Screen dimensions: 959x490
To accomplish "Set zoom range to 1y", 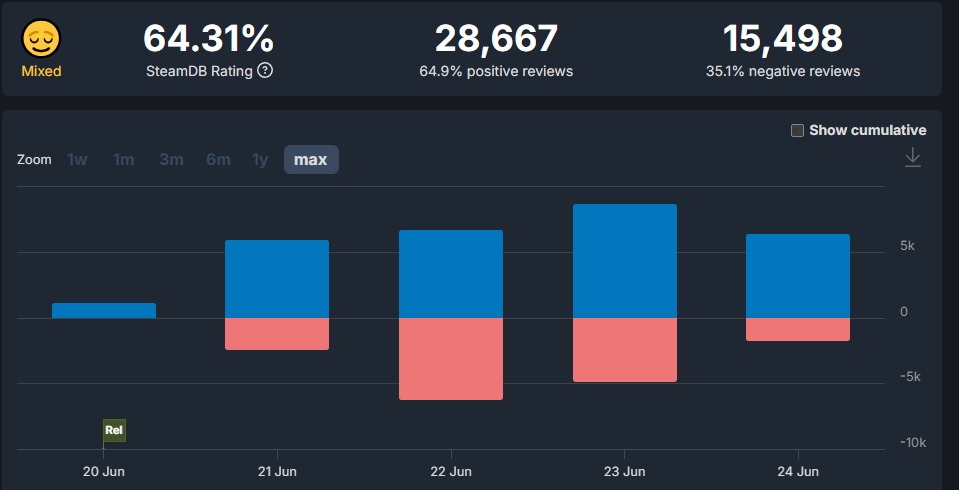I will 260,160.
